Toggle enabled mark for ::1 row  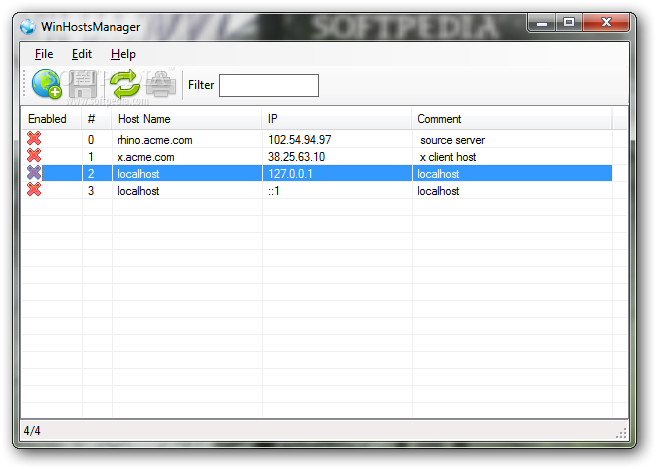[x=34, y=190]
